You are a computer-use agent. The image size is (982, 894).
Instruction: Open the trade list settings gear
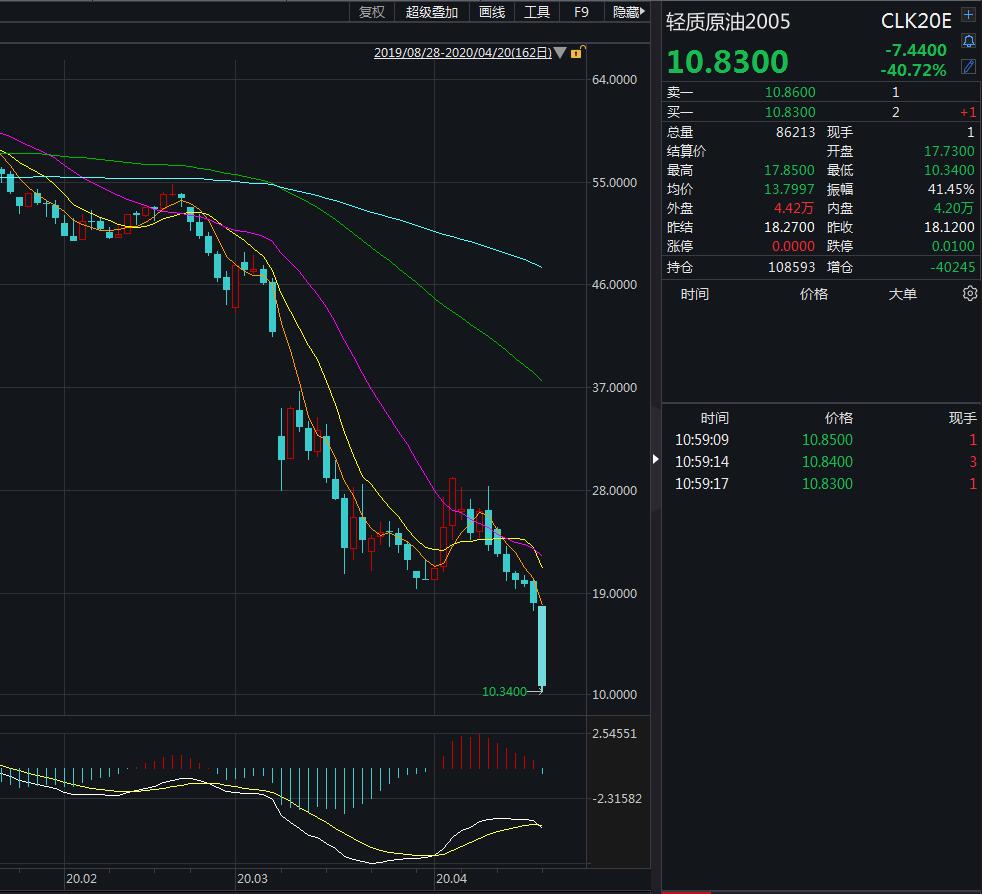coord(969,293)
